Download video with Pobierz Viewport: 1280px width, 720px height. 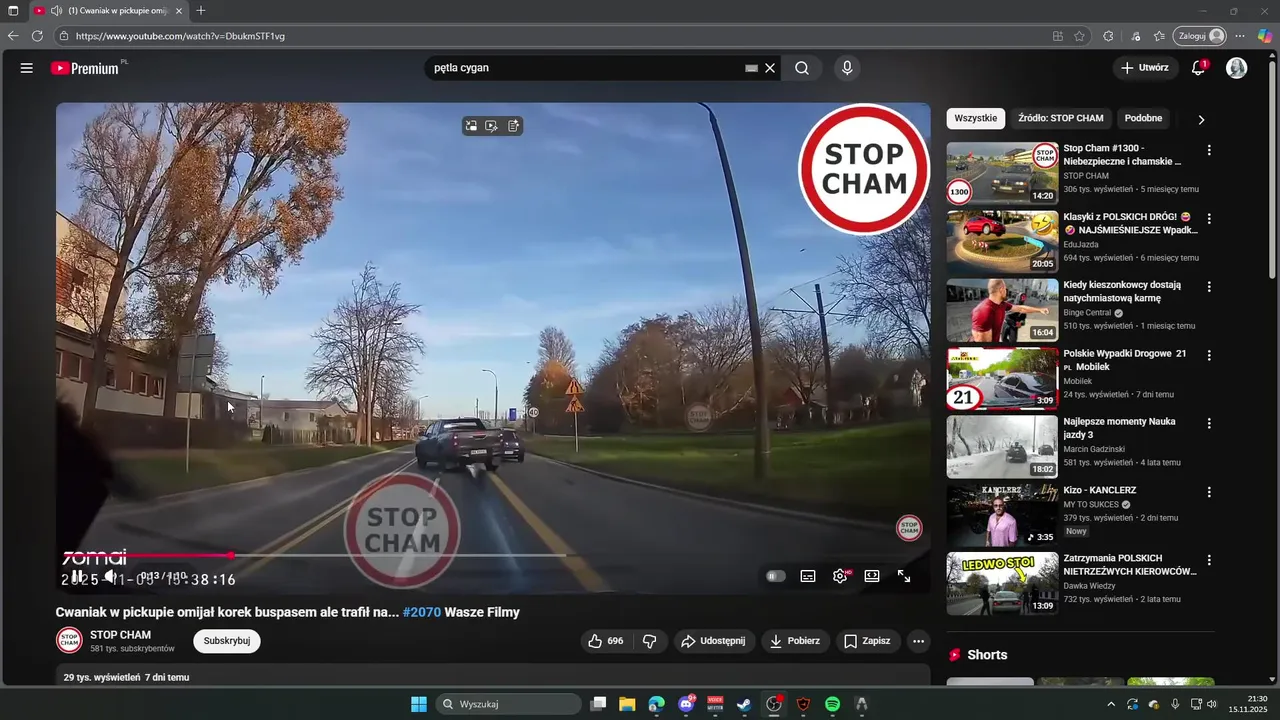pyautogui.click(x=795, y=641)
